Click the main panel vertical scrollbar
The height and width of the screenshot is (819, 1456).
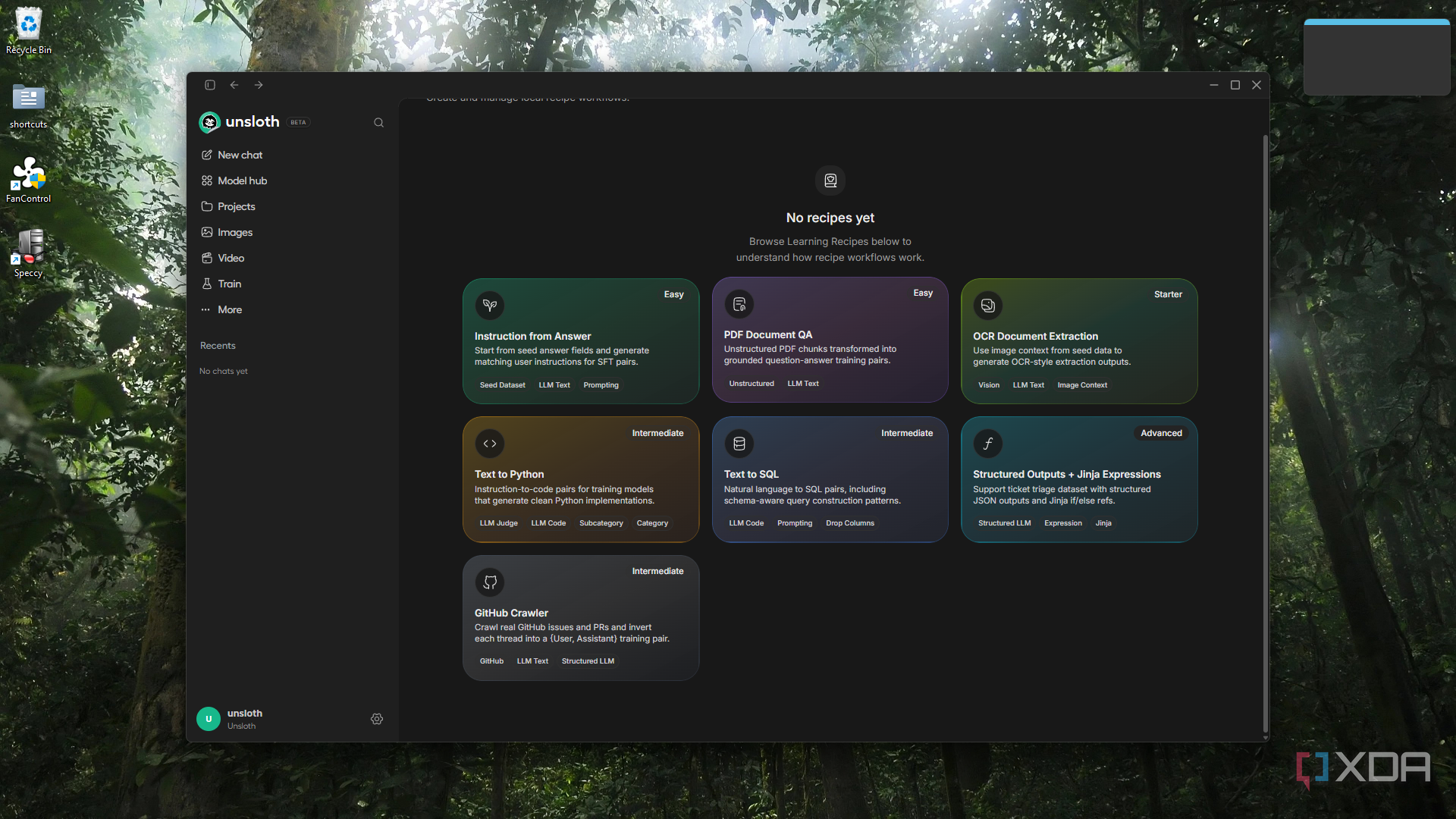pyautogui.click(x=1265, y=432)
